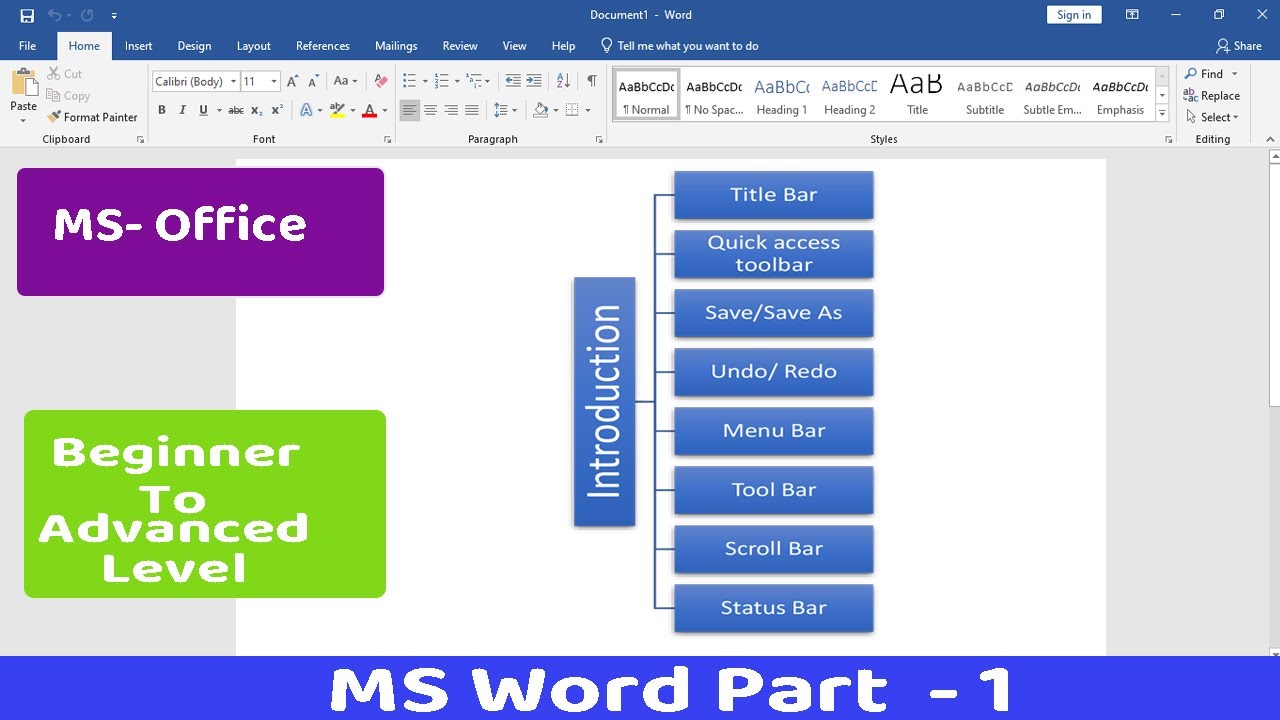Click the Text Effects icon
The image size is (1280, 720).
pos(306,110)
